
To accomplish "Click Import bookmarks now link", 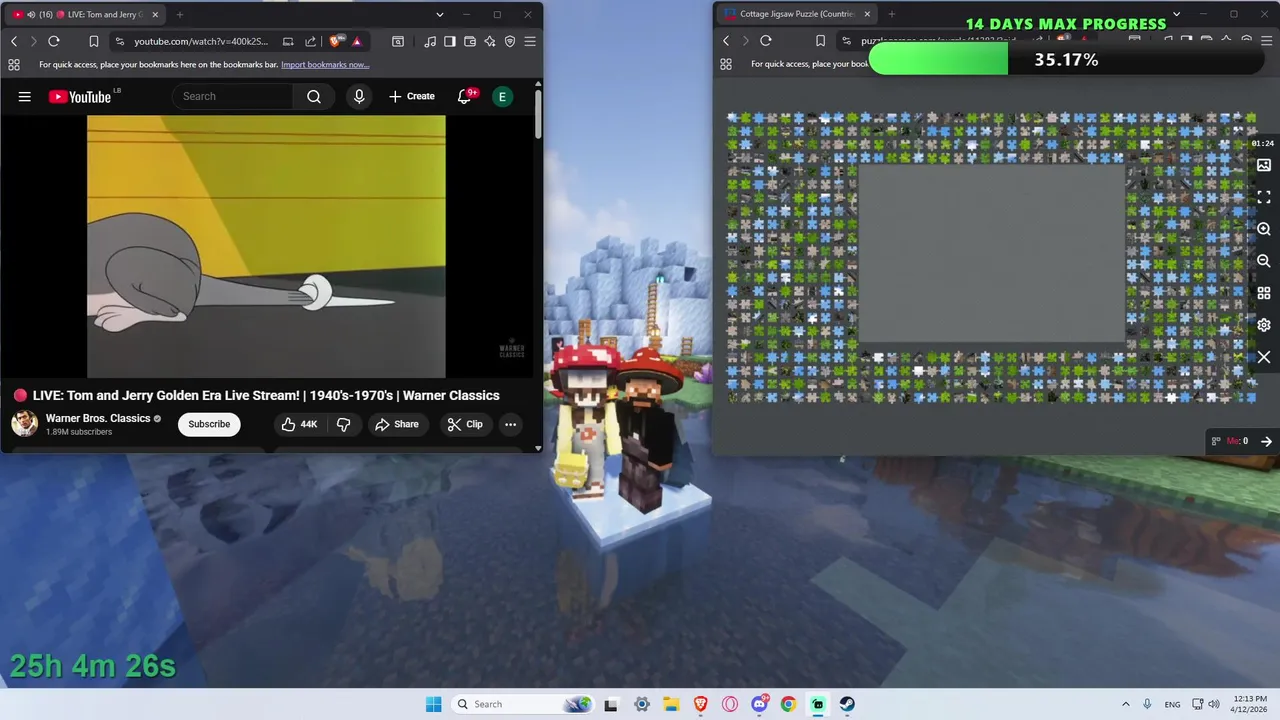I will click(325, 65).
